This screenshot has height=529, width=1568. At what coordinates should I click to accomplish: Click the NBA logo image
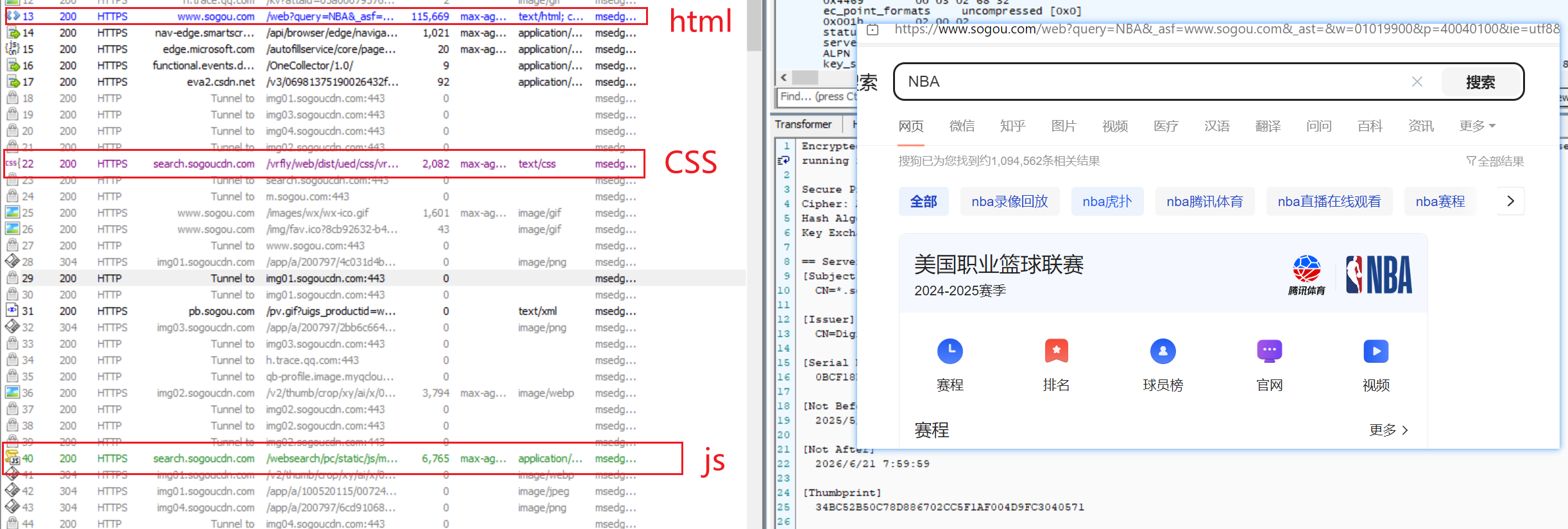1379,275
